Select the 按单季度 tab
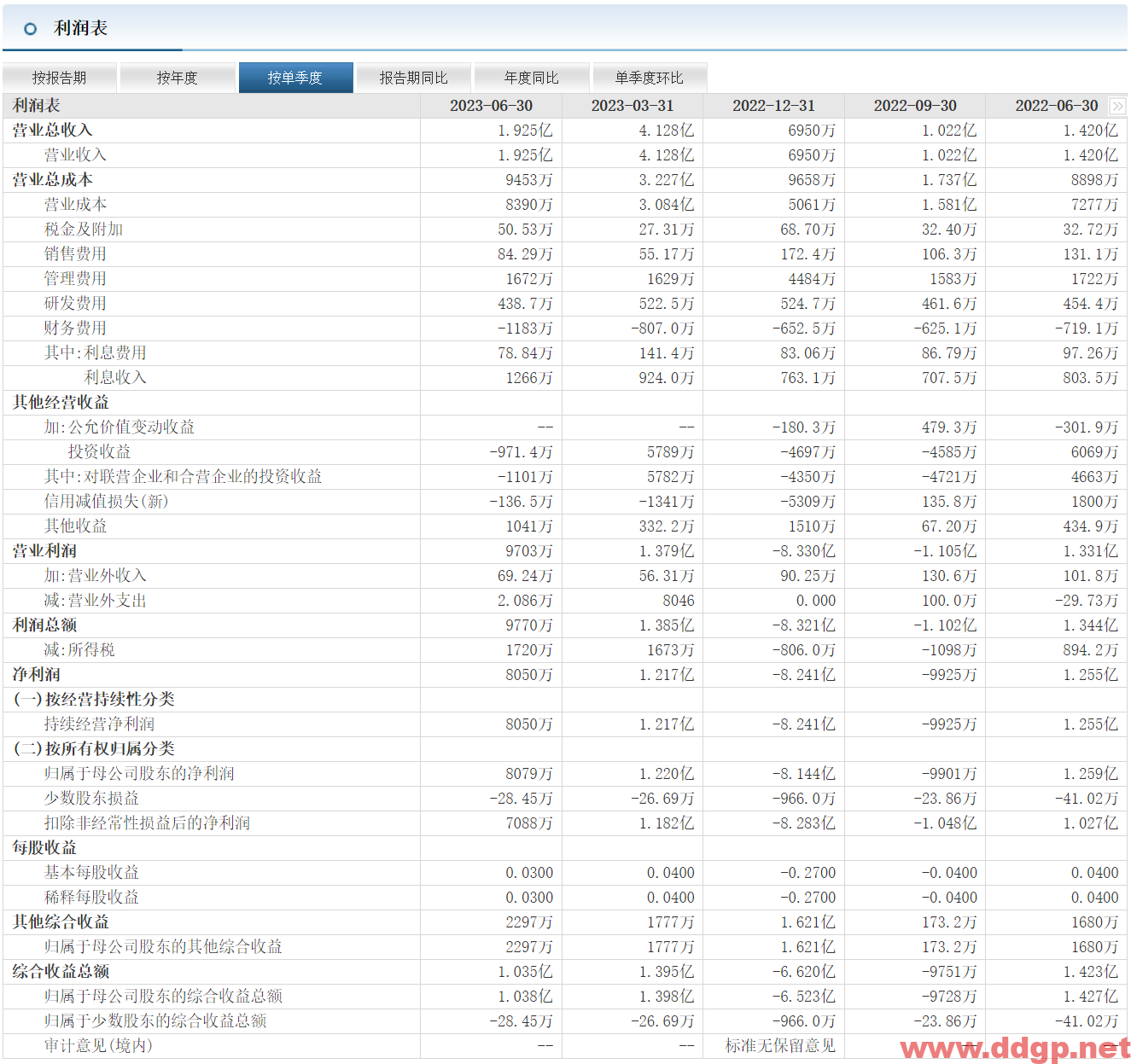 click(295, 78)
